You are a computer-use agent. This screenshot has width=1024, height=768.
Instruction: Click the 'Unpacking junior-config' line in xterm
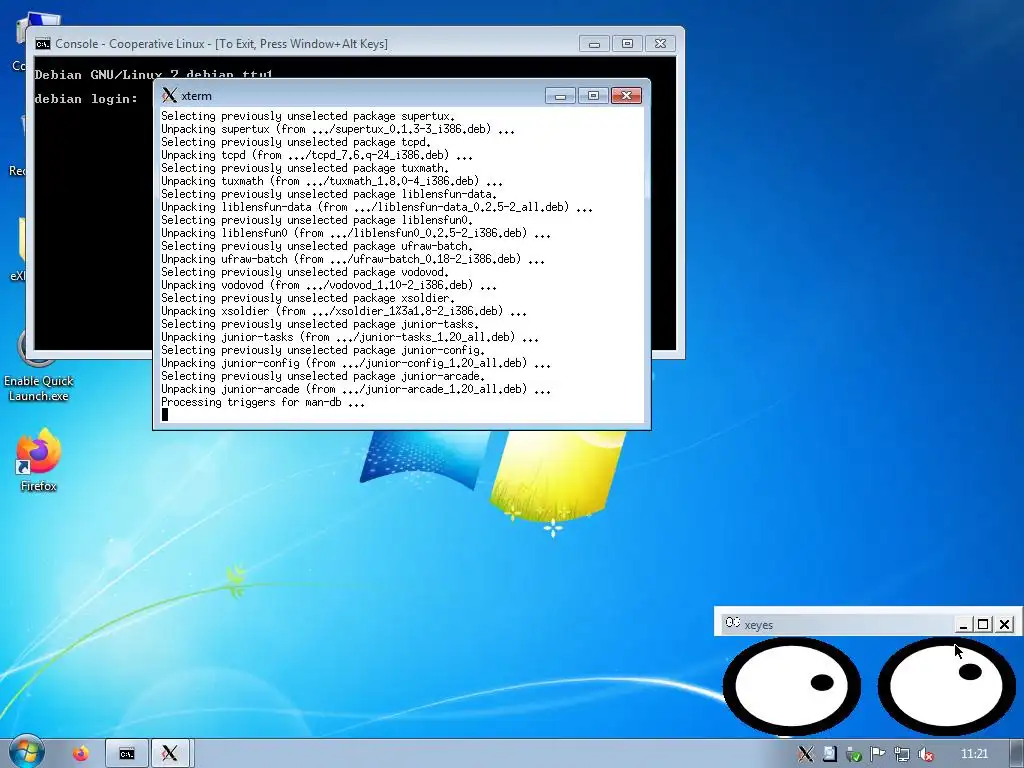[356, 363]
